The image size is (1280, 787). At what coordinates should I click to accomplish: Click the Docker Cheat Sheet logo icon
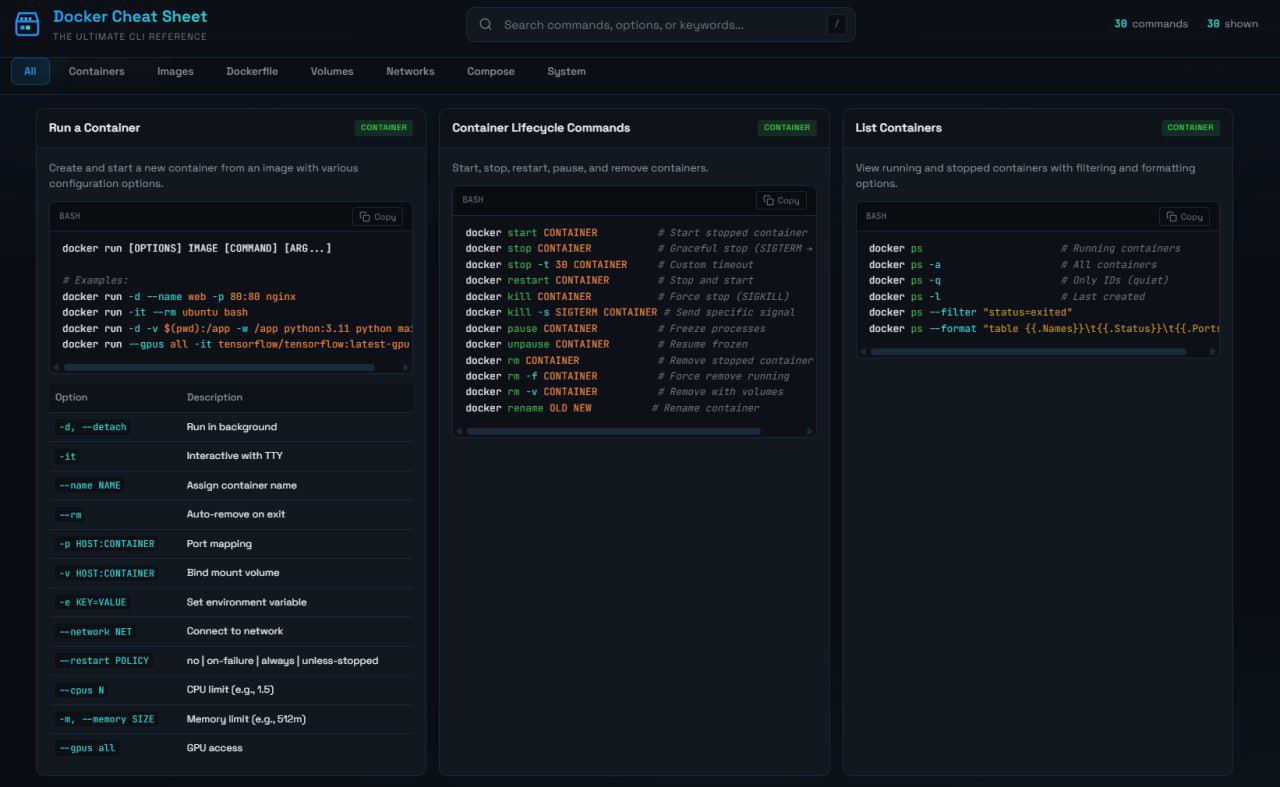pyautogui.click(x=27, y=25)
